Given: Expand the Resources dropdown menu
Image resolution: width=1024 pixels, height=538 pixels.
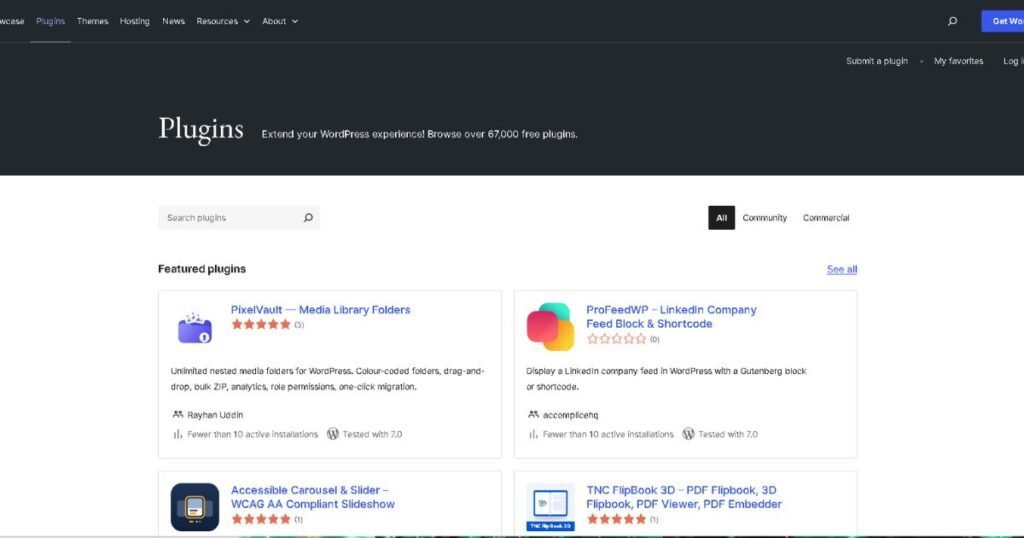Looking at the screenshot, I should [223, 21].
